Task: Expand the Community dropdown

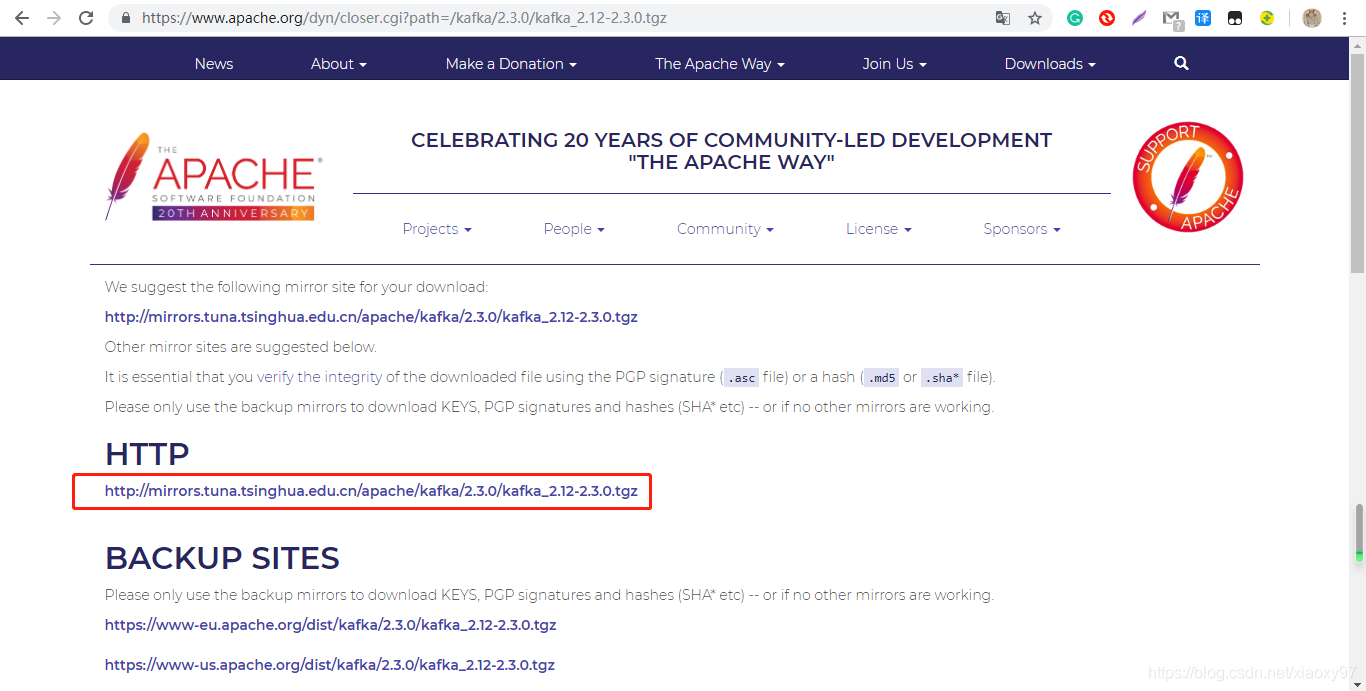Action: tap(725, 229)
